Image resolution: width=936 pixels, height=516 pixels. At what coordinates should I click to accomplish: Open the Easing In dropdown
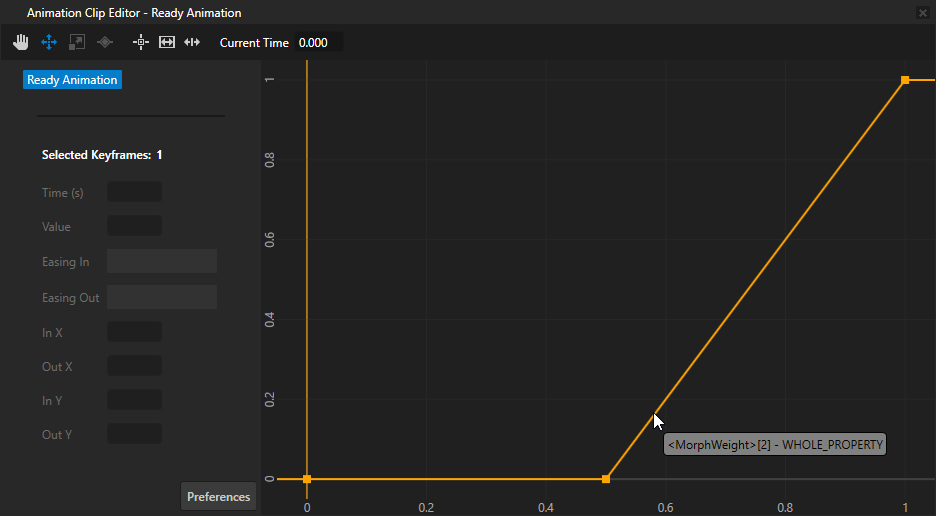[x=162, y=262]
